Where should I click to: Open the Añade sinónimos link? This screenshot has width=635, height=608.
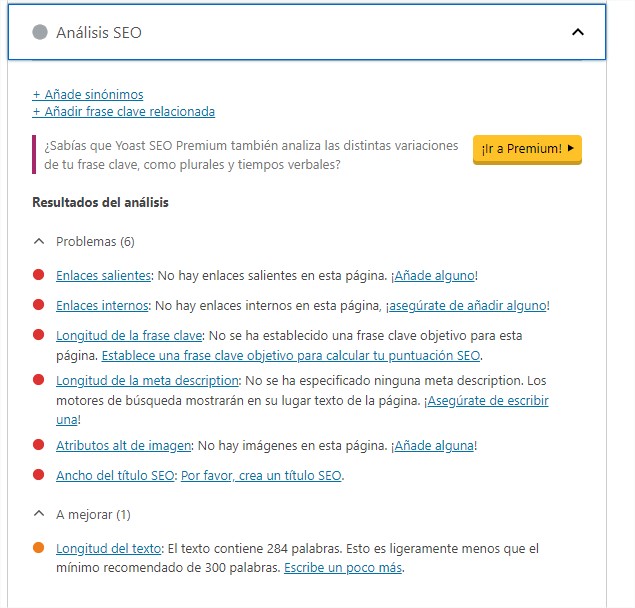88,94
